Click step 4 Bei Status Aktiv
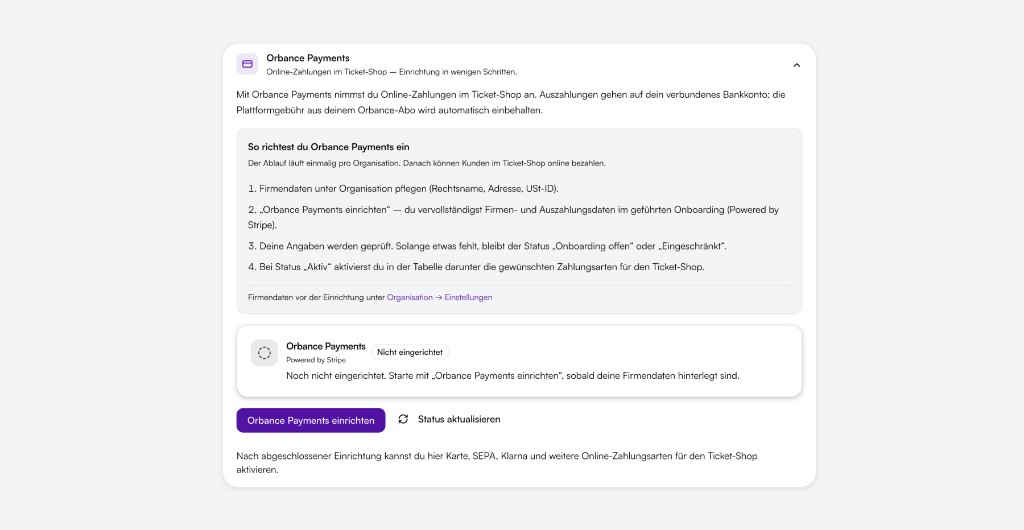1024x530 pixels. (476, 267)
